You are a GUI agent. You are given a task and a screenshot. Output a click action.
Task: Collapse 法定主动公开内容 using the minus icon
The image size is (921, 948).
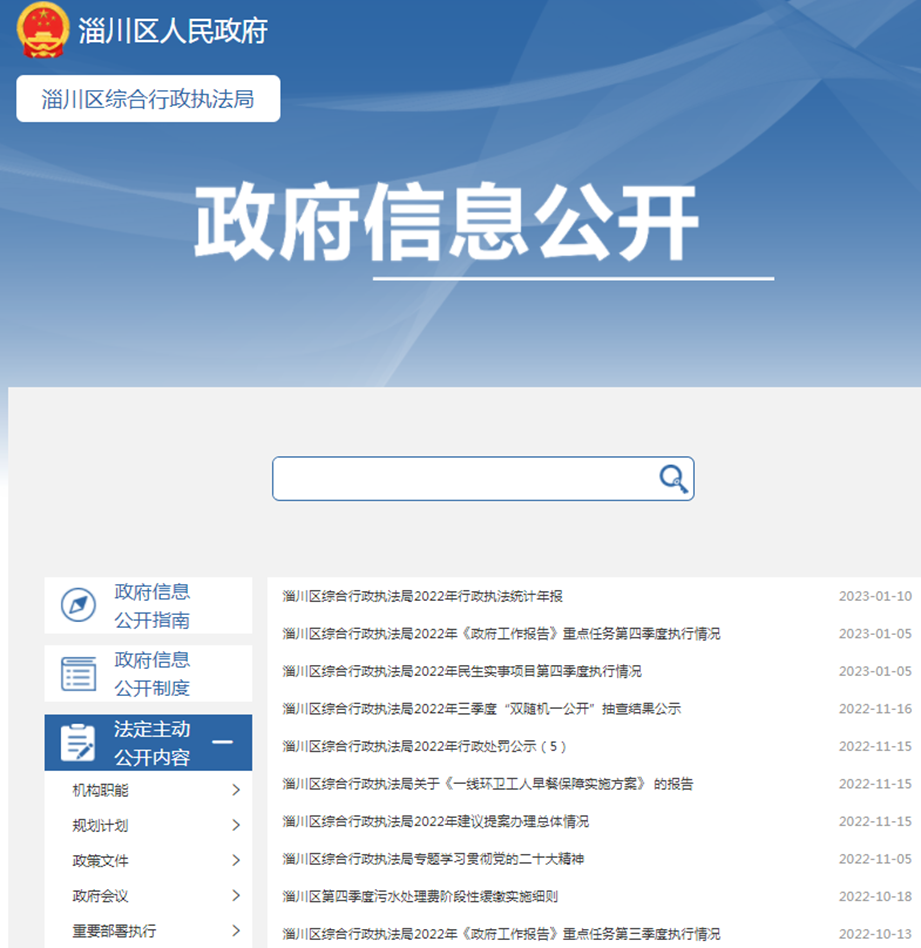pos(223,742)
